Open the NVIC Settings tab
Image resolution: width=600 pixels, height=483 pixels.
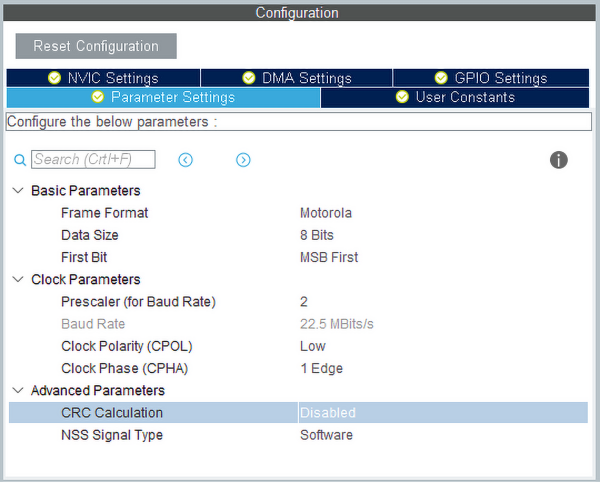(103, 78)
